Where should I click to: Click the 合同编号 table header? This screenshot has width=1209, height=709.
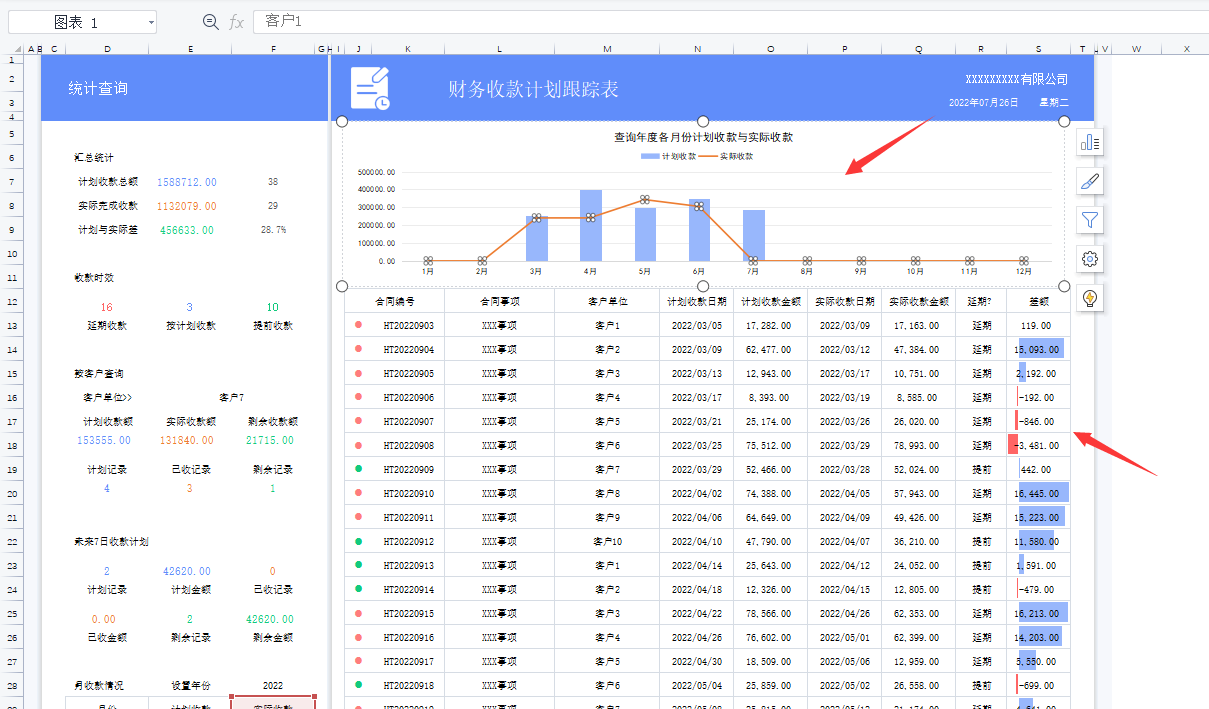coord(395,301)
